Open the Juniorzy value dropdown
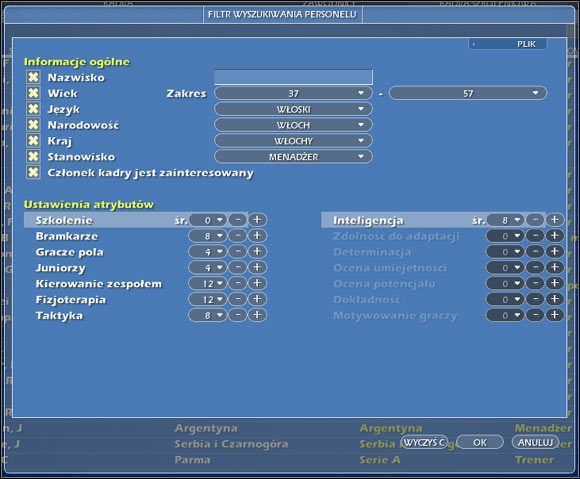The image size is (580, 479). coord(208,268)
